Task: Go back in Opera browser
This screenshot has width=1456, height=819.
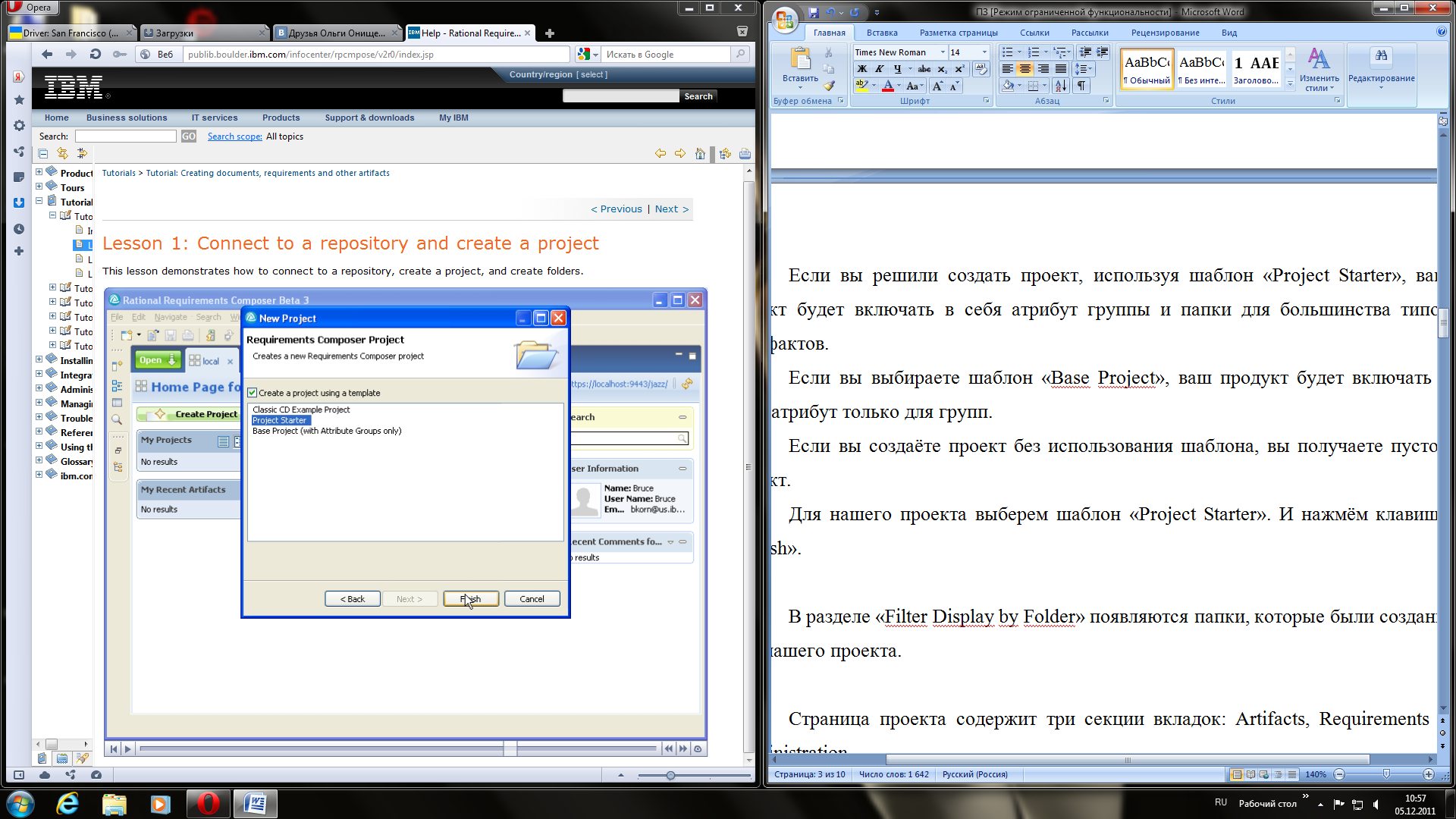Action: (47, 55)
